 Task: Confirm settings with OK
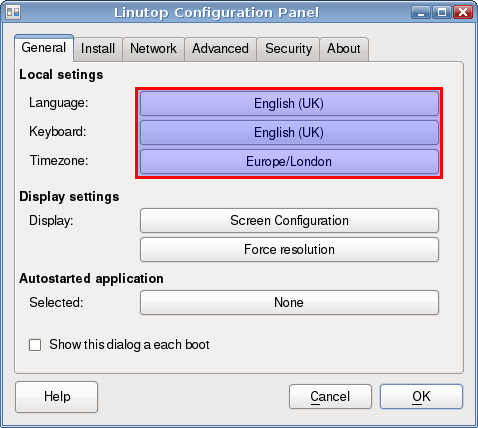coord(421,397)
